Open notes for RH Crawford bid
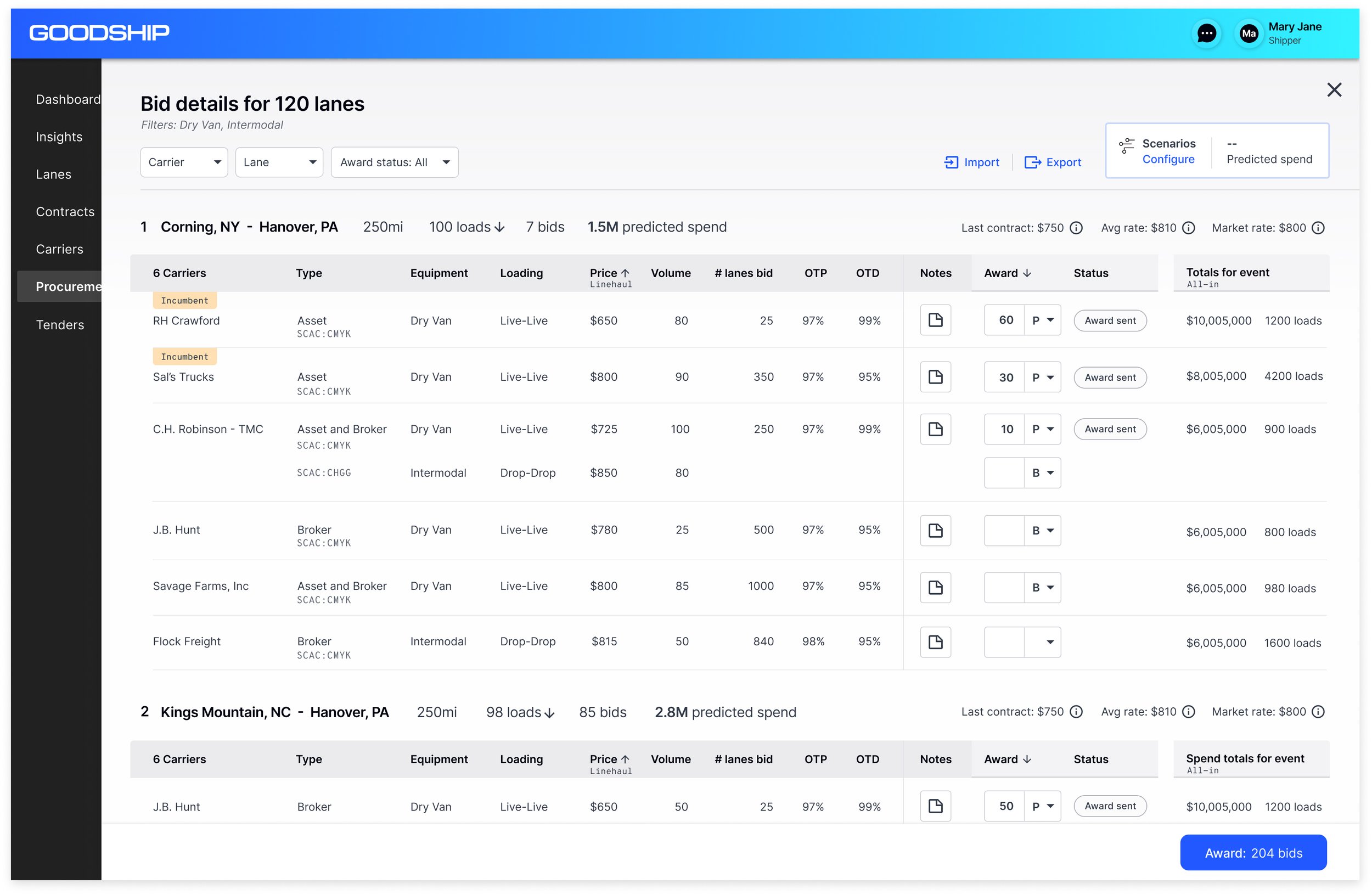 pos(935,320)
